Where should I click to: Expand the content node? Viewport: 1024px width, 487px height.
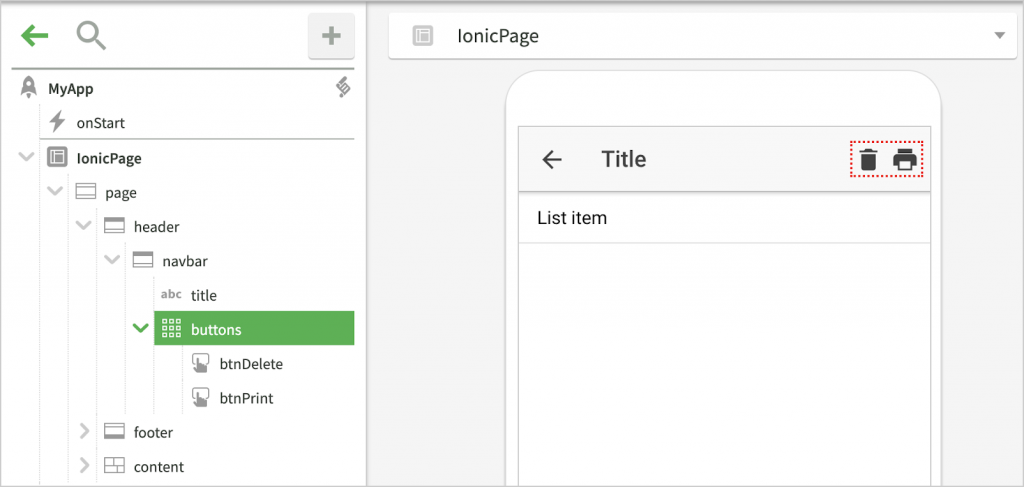pyautogui.click(x=84, y=466)
